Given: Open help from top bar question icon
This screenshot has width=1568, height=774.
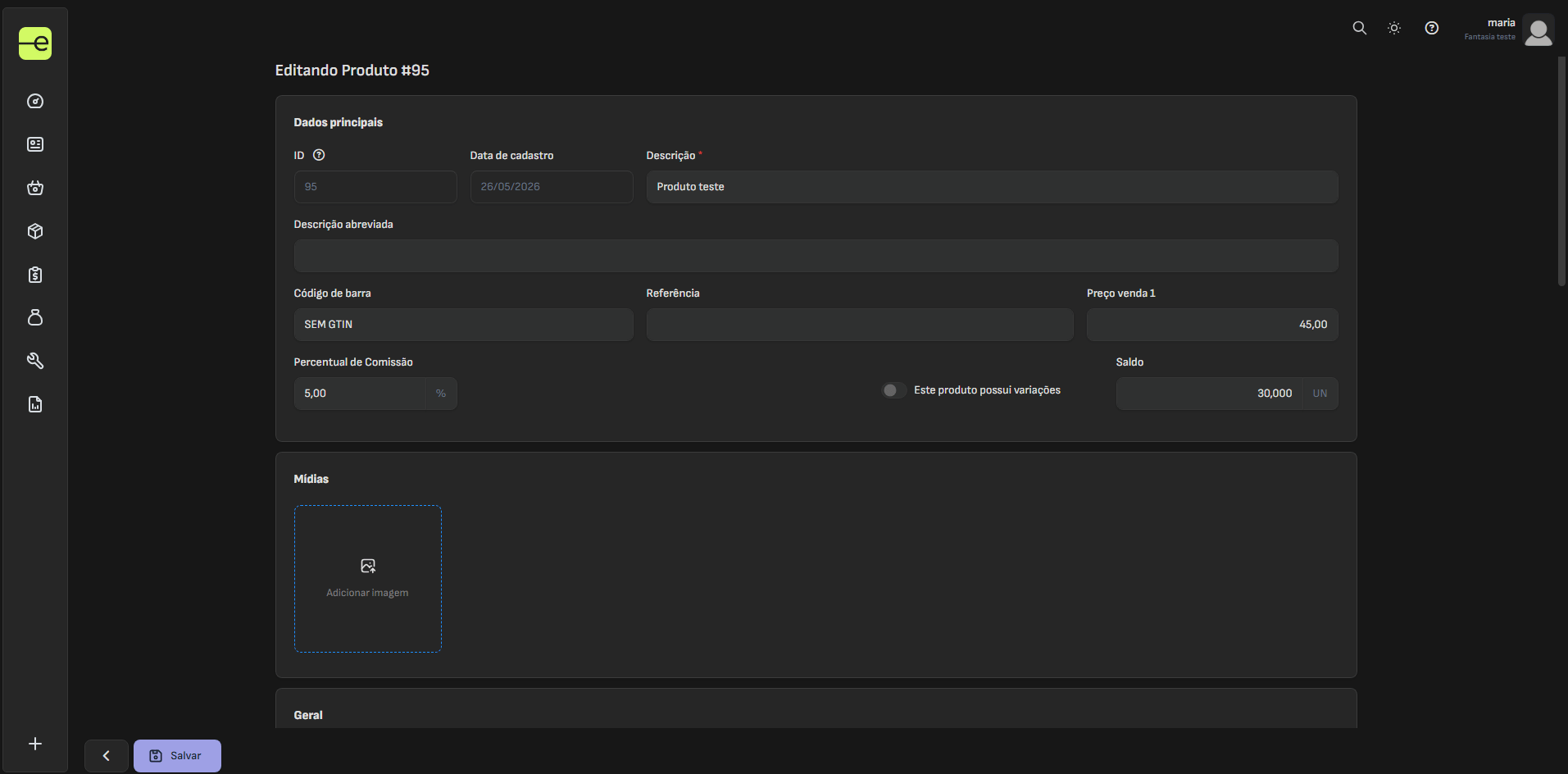Looking at the screenshot, I should [x=1432, y=28].
